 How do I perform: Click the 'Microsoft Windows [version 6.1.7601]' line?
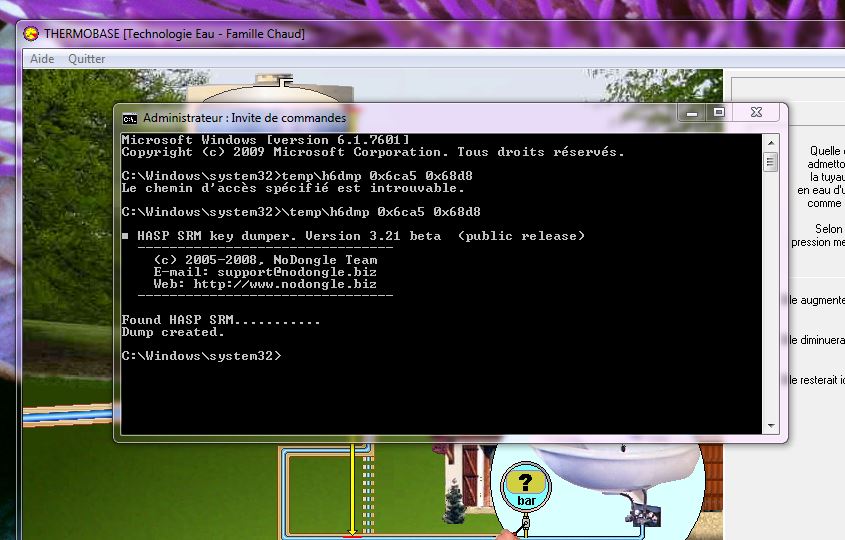pyautogui.click(x=265, y=140)
